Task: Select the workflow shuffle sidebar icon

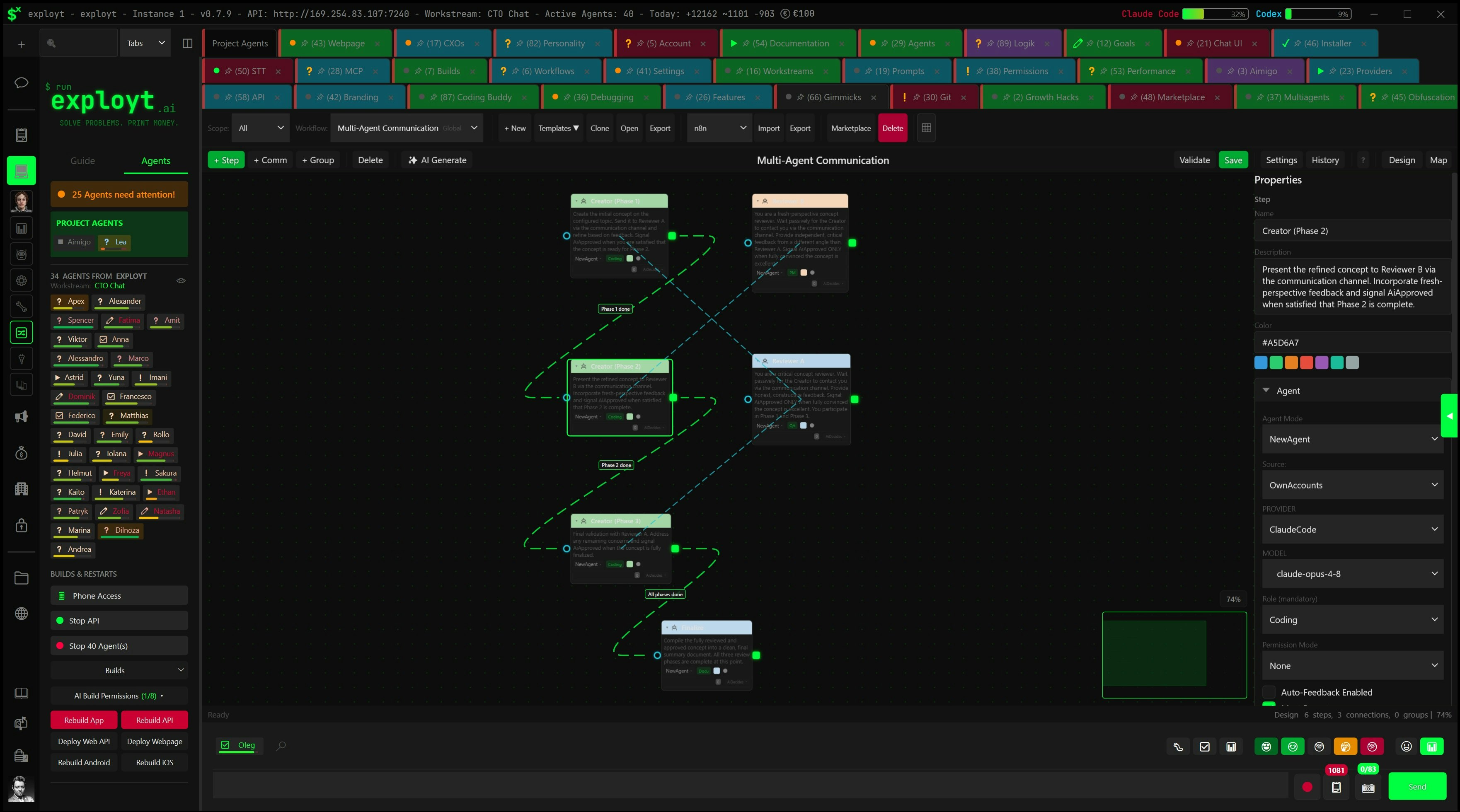Action: 21,333
